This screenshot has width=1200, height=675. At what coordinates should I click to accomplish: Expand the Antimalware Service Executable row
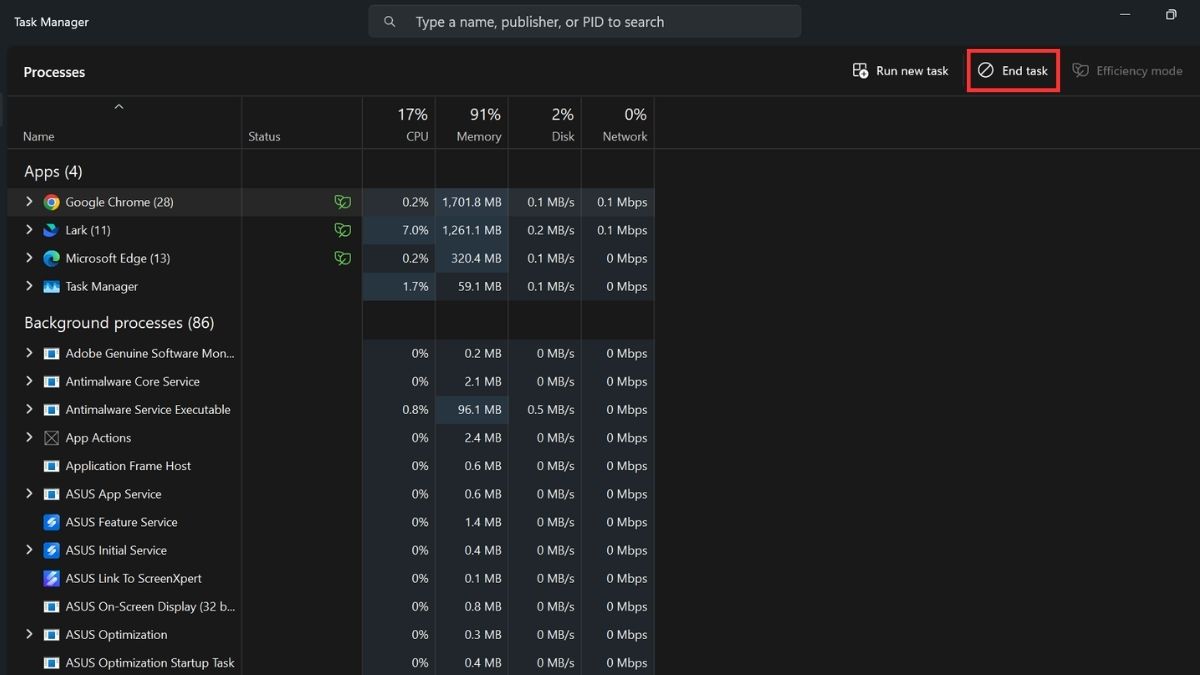pyautogui.click(x=29, y=409)
